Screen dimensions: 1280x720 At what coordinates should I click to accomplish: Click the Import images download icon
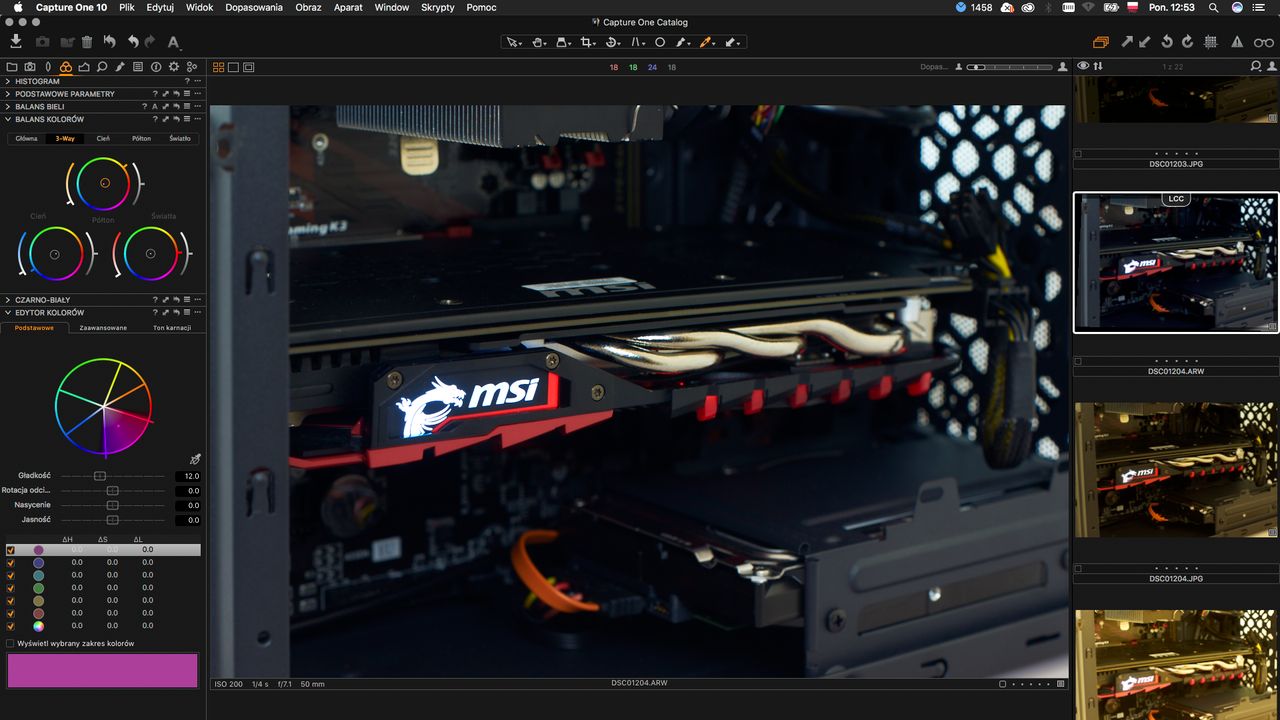pos(16,42)
